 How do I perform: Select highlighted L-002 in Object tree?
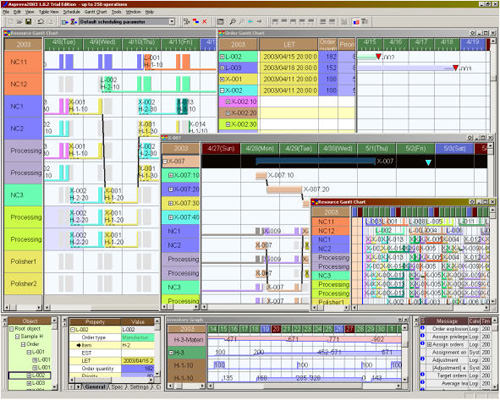click(x=29, y=375)
